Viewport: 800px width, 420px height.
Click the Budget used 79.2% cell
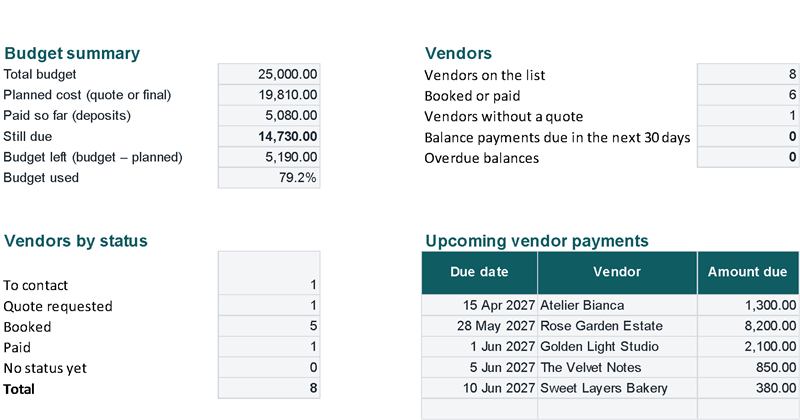click(269, 178)
